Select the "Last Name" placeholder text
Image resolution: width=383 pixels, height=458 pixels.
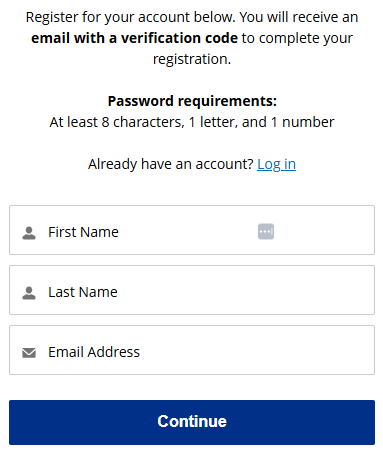coord(83,292)
